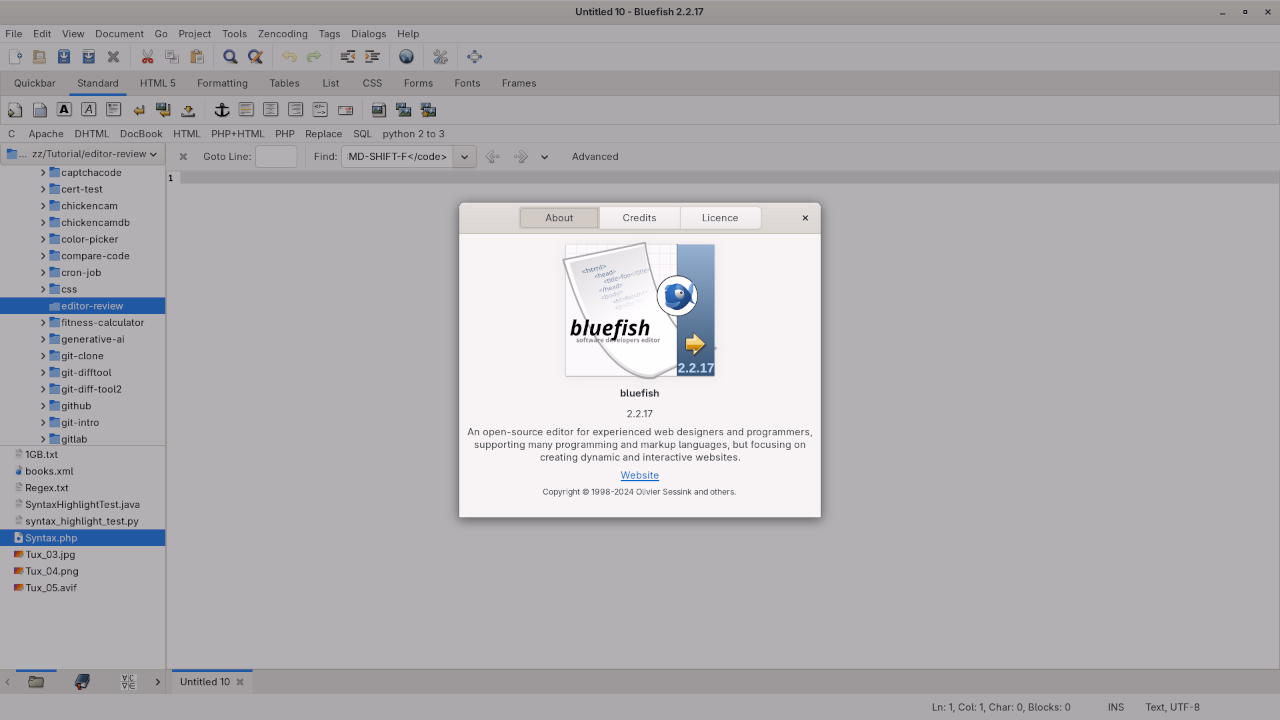Click the Cut scissors icon
The height and width of the screenshot is (720, 1280).
pos(147,57)
